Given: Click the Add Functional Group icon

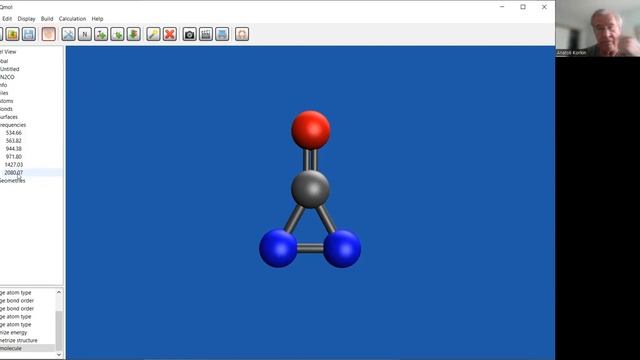Looking at the screenshot, I should click(x=101, y=34).
